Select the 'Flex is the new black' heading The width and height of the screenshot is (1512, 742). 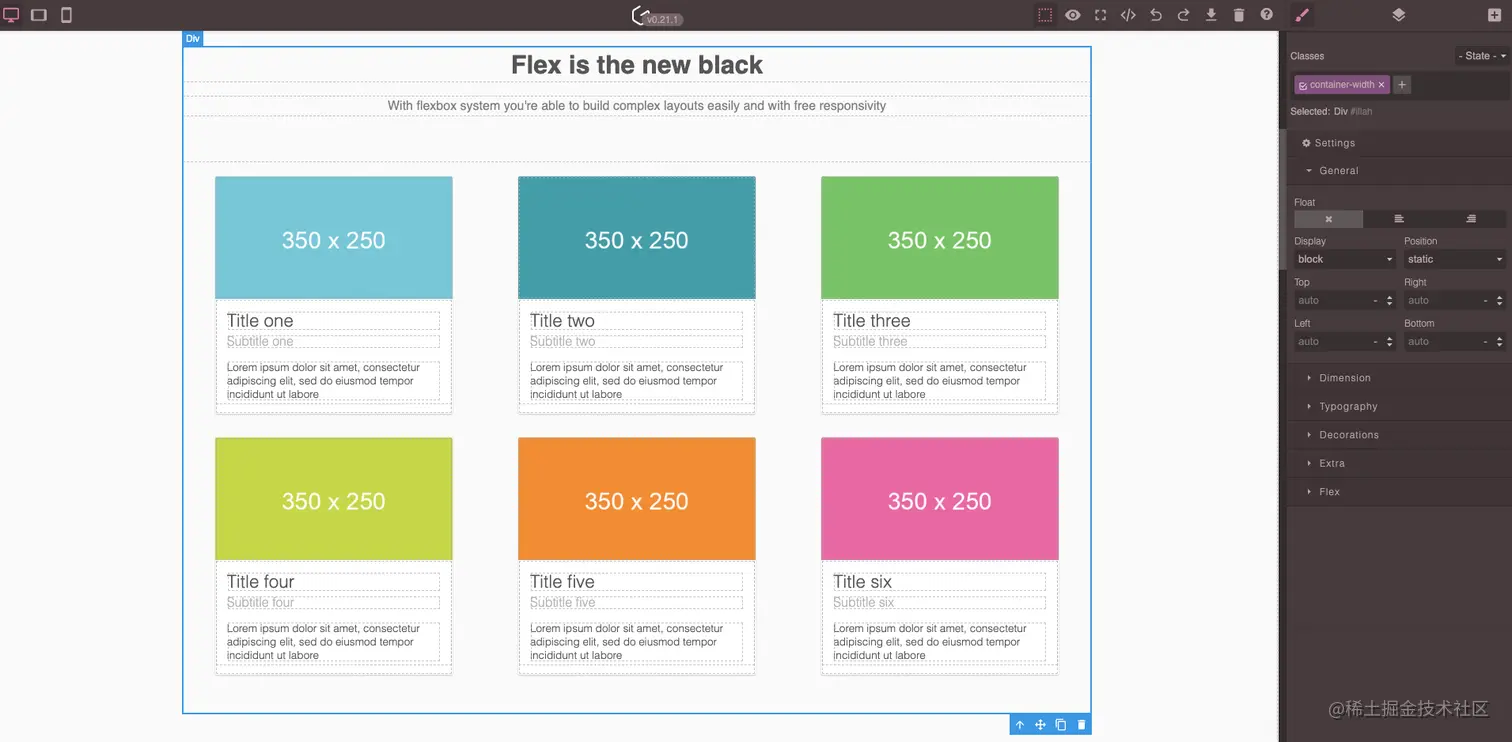[637, 65]
